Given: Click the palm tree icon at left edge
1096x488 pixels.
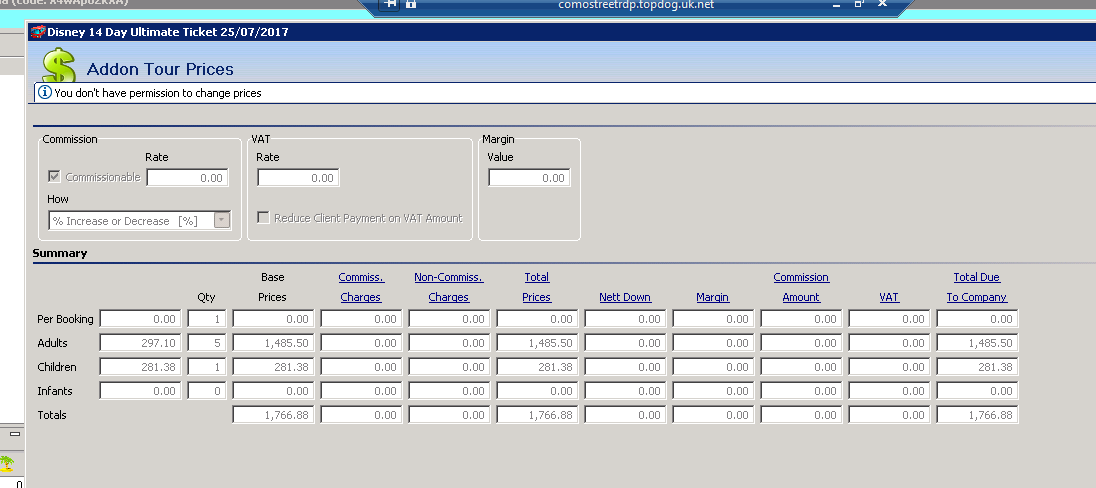Looking at the screenshot, I should [7, 463].
